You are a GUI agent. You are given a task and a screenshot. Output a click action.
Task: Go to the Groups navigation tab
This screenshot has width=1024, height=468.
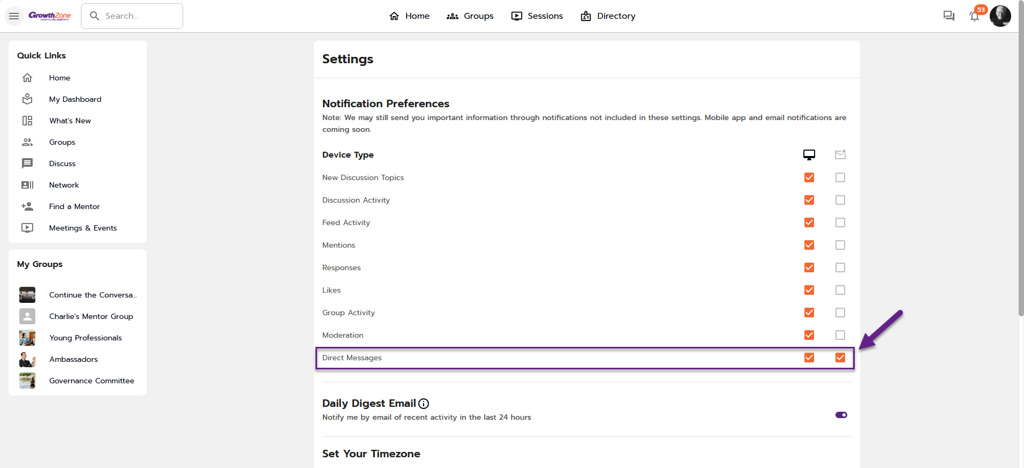pos(470,16)
